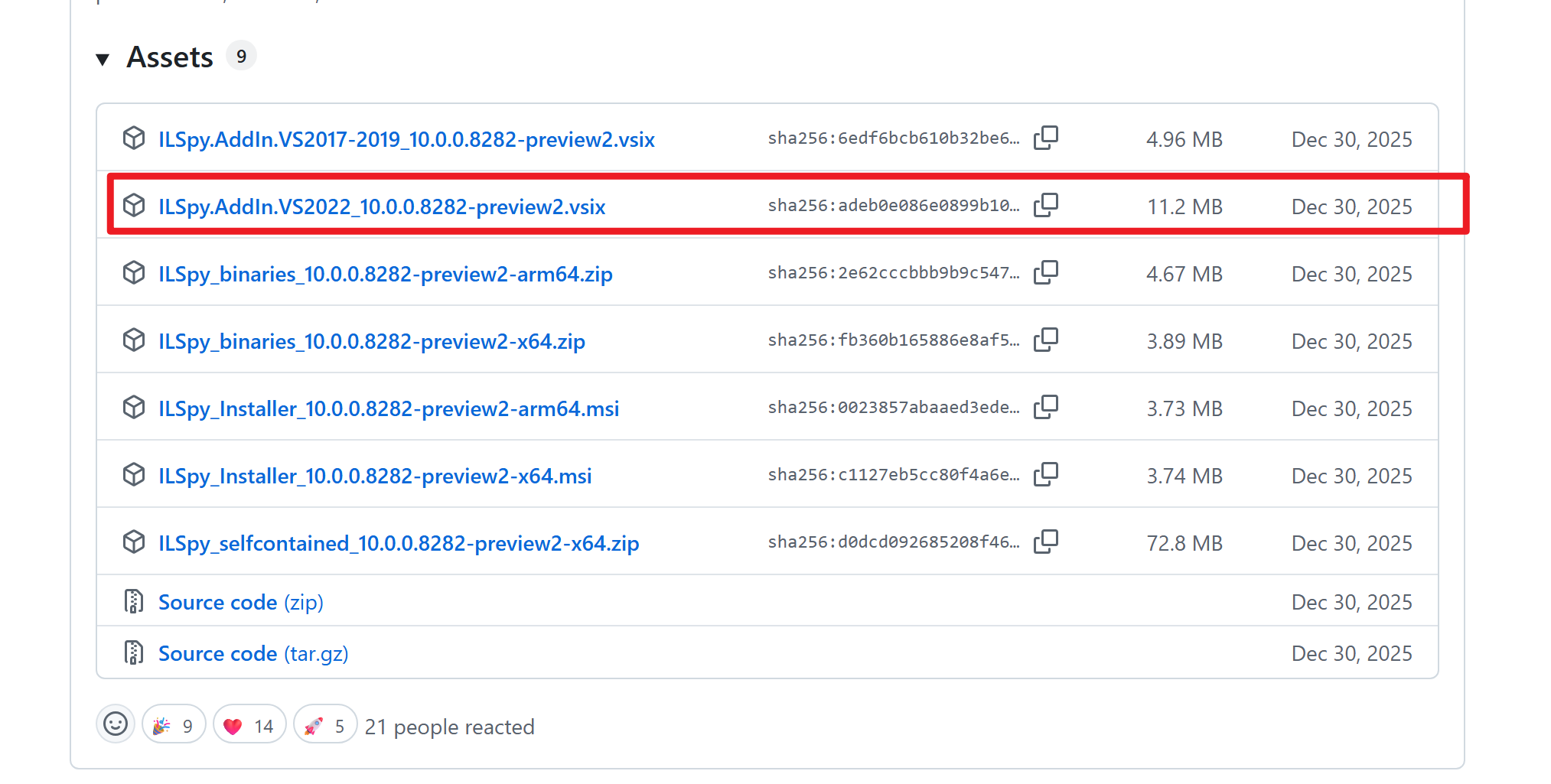The width and height of the screenshot is (1551, 784).
Task: Toggle the party popper reaction with 9
Action: point(174,724)
